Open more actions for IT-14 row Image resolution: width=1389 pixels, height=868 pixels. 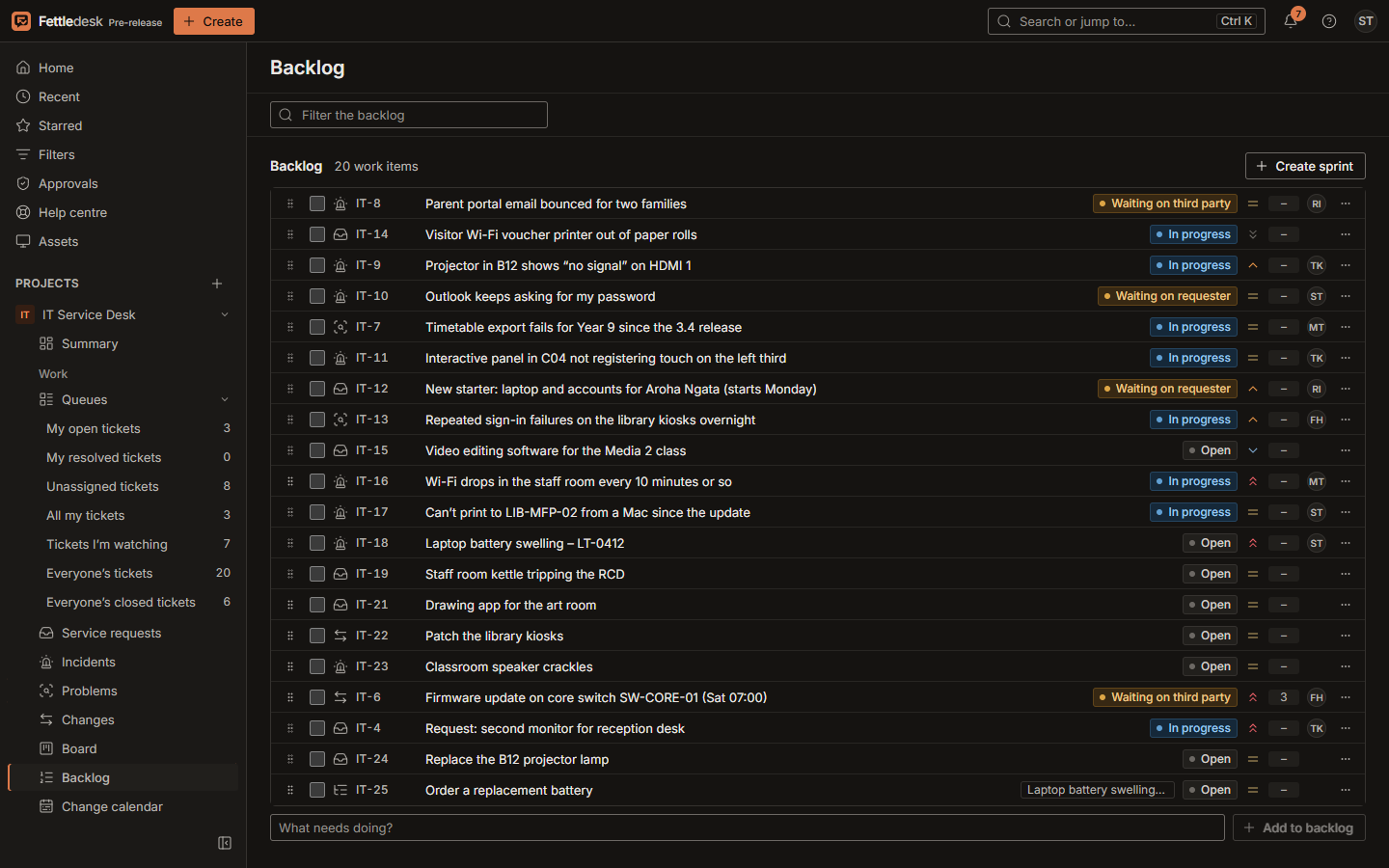(1346, 234)
